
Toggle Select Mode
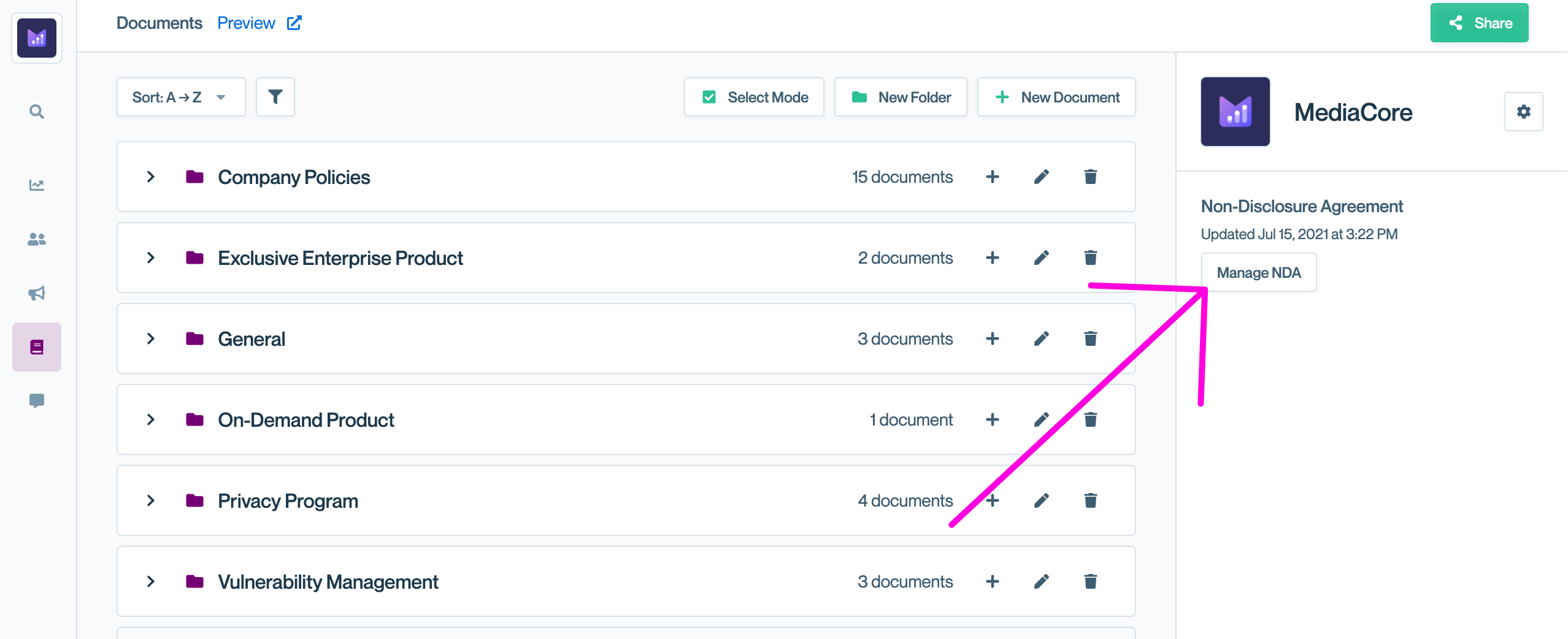pos(754,97)
